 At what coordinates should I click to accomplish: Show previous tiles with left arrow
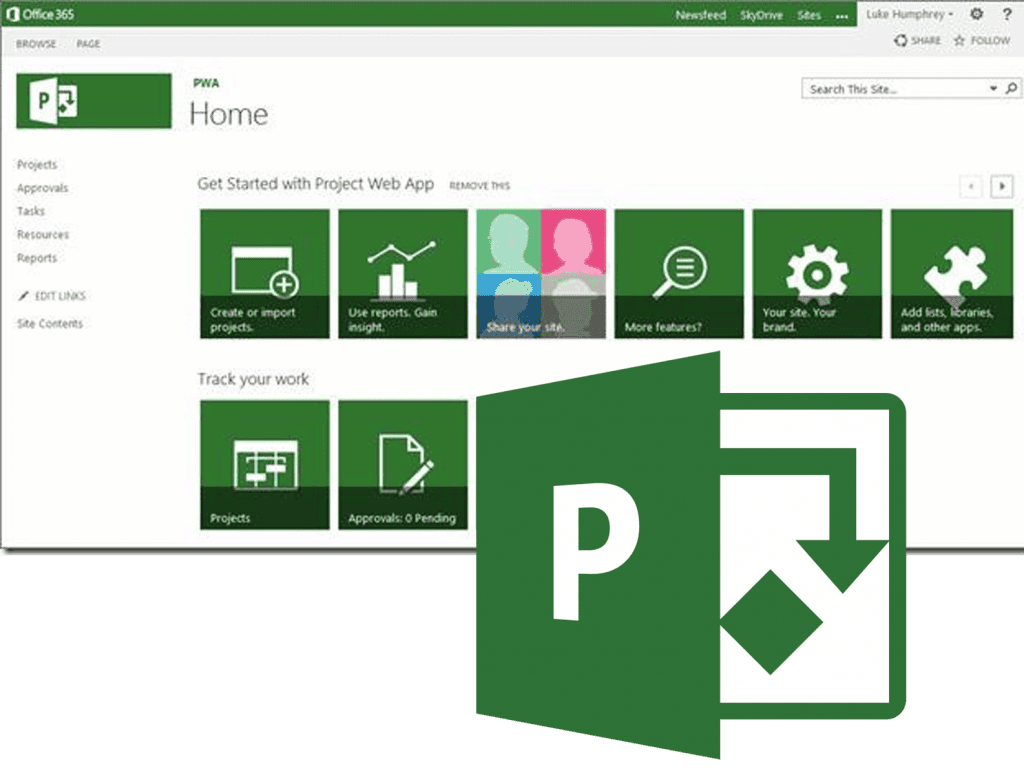[971, 187]
